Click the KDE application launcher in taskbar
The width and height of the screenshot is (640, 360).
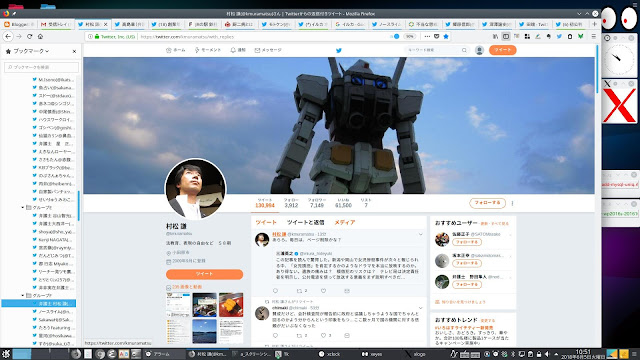[6, 354]
